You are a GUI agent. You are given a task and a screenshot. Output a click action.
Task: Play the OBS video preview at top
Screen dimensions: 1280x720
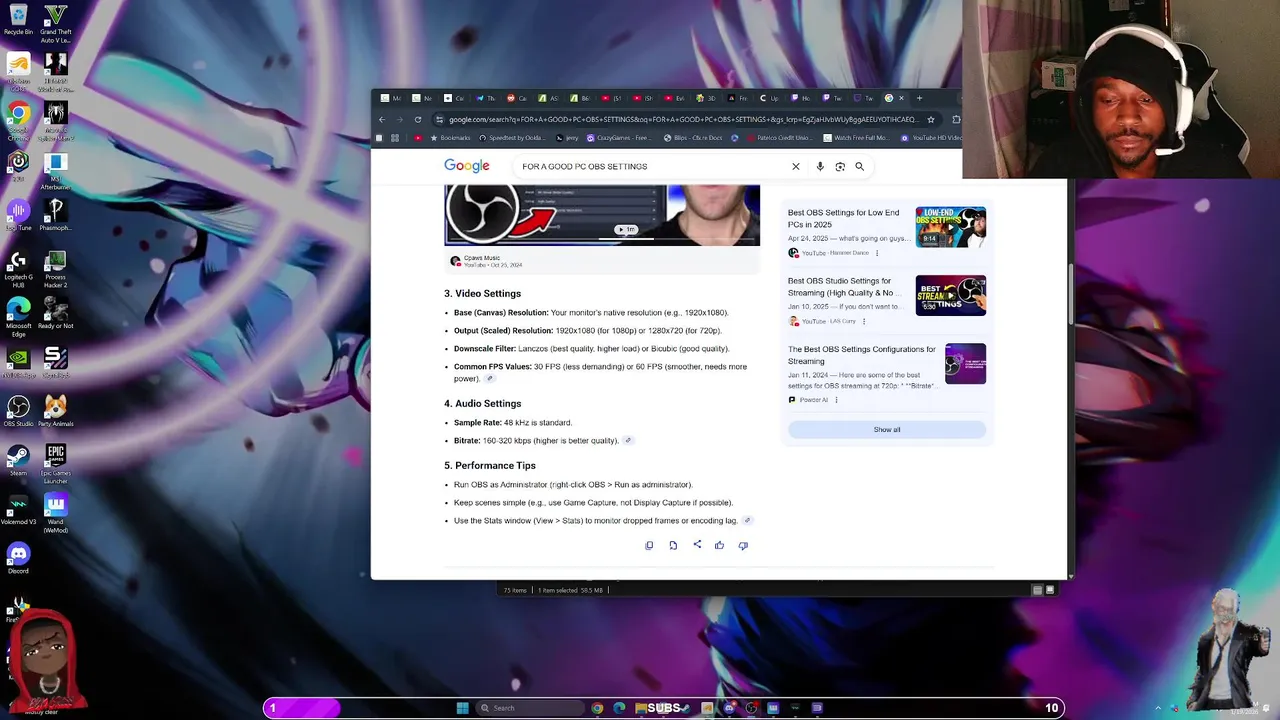coord(602,215)
